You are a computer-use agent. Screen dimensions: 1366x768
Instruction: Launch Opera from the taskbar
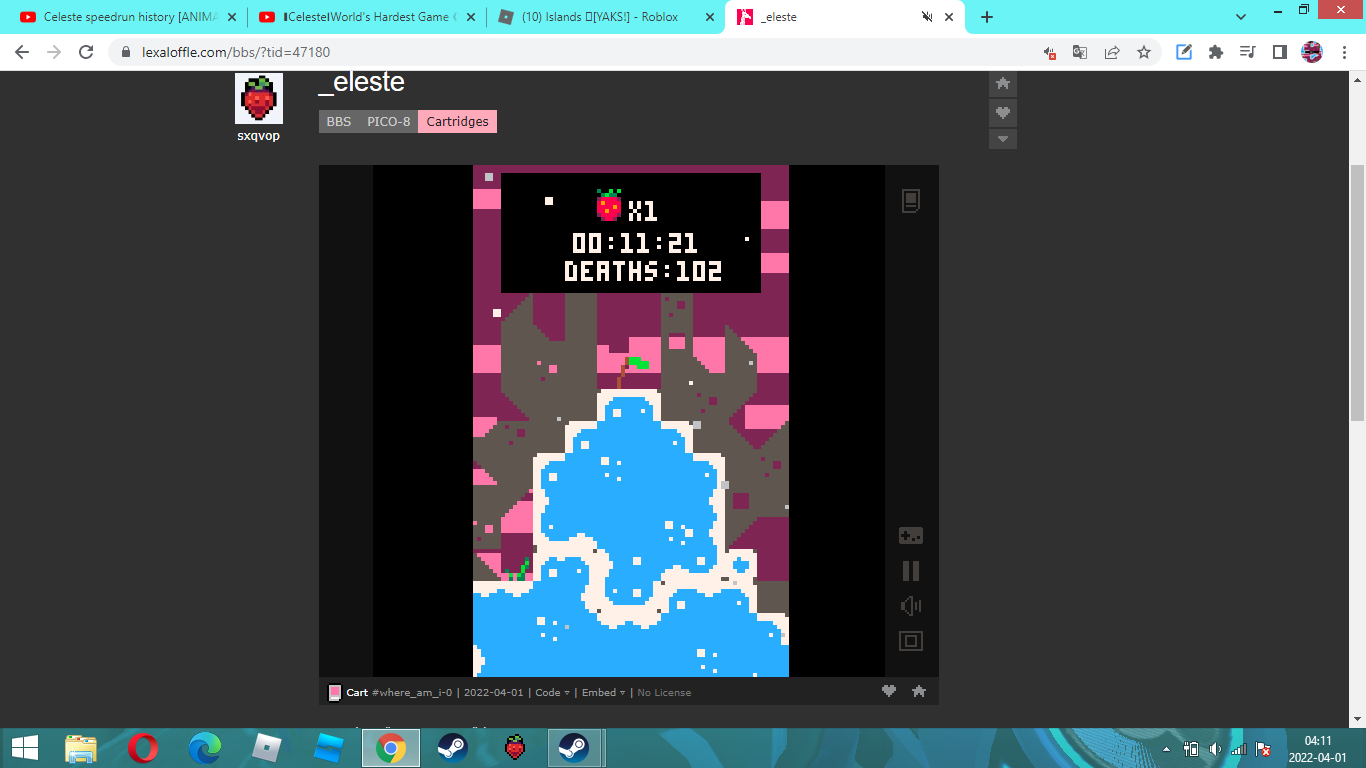coord(143,748)
